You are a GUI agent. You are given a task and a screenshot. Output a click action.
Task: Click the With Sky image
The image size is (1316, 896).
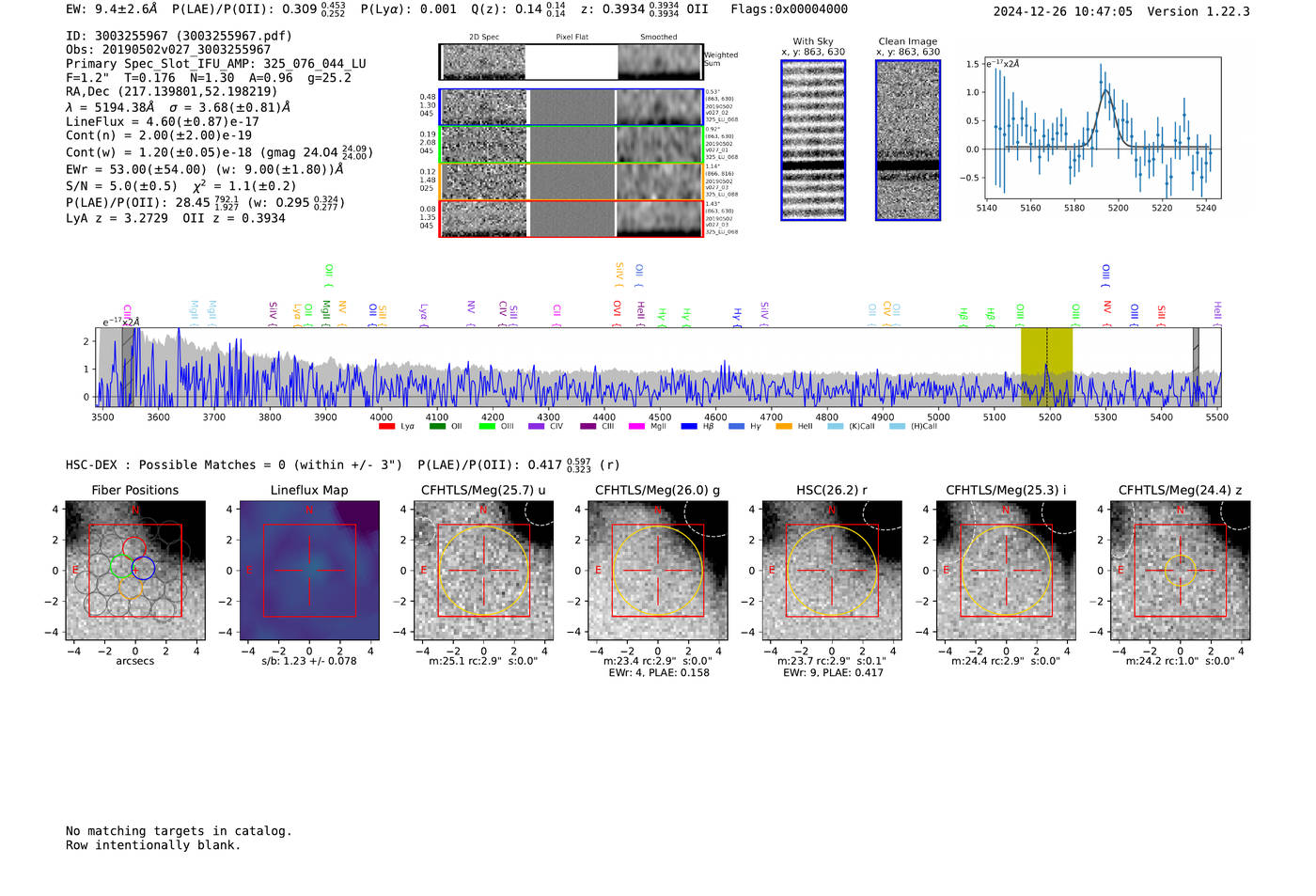click(x=813, y=140)
